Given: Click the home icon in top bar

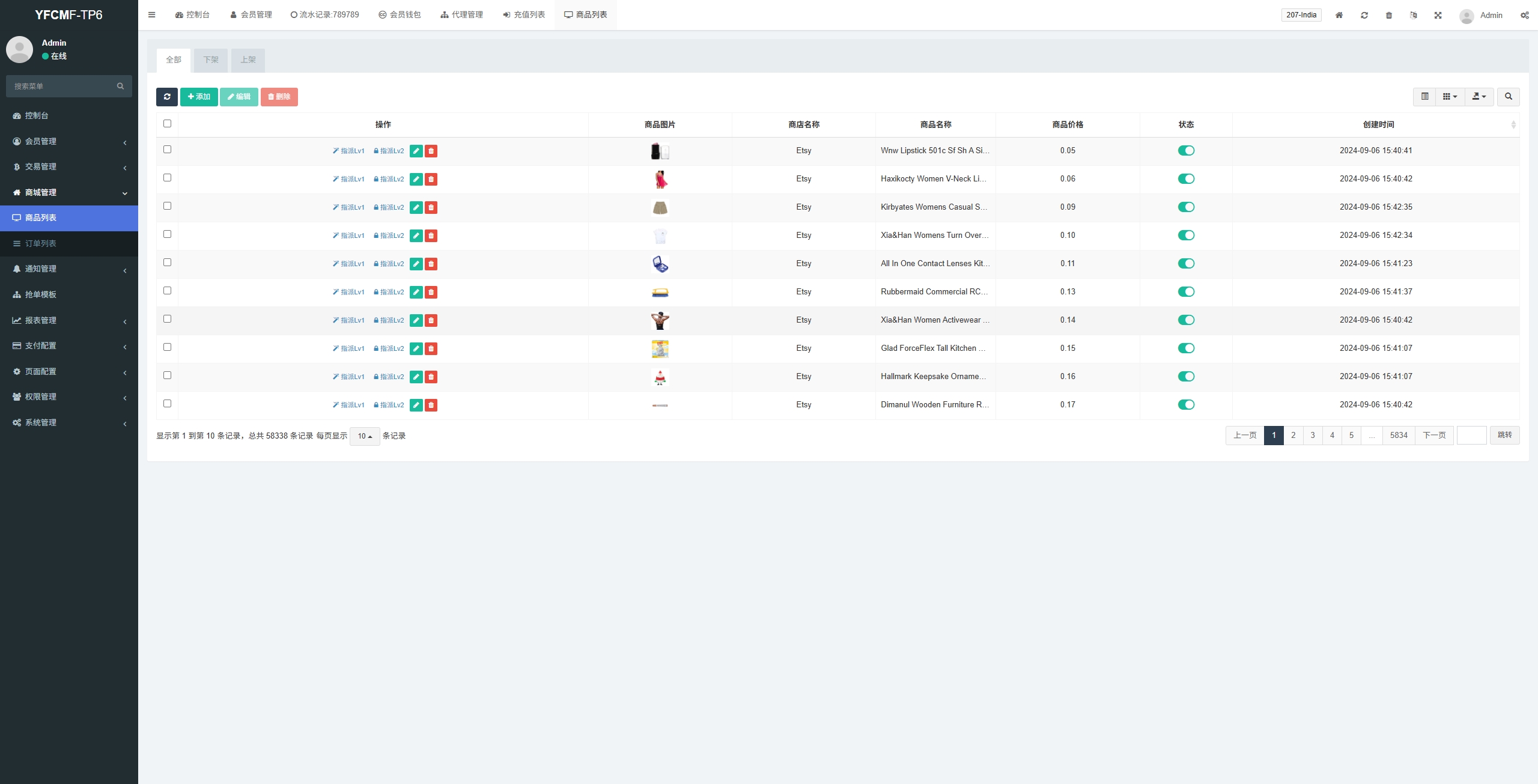Looking at the screenshot, I should 1339,15.
